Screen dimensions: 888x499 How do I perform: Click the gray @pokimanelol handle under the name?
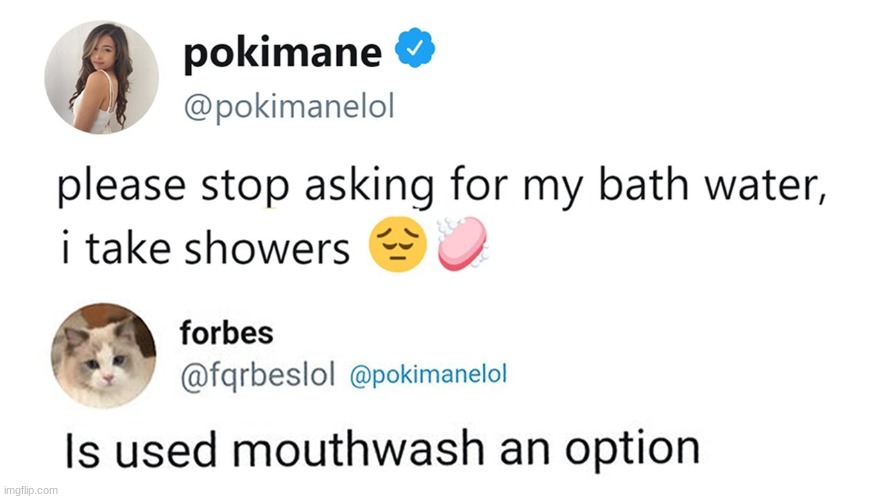click(x=289, y=106)
